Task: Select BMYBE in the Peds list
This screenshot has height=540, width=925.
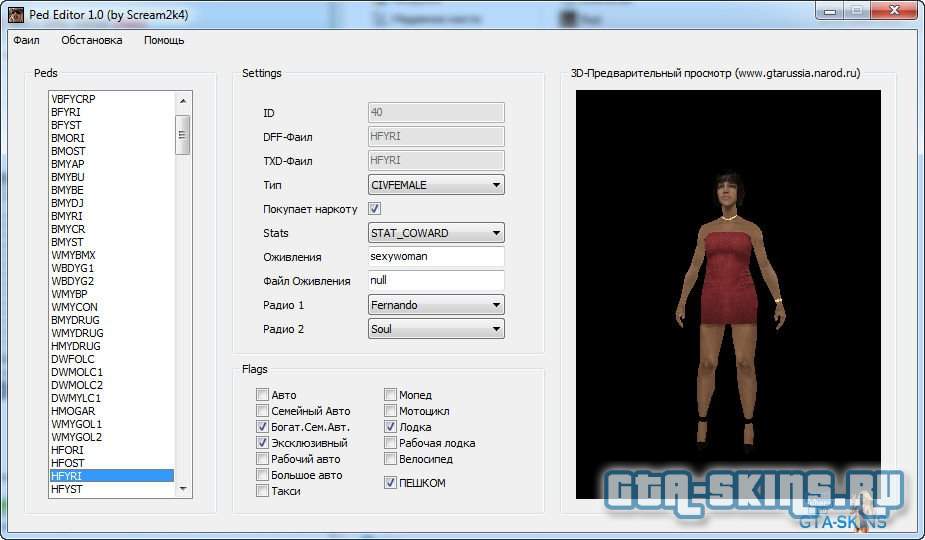Action: click(112, 190)
